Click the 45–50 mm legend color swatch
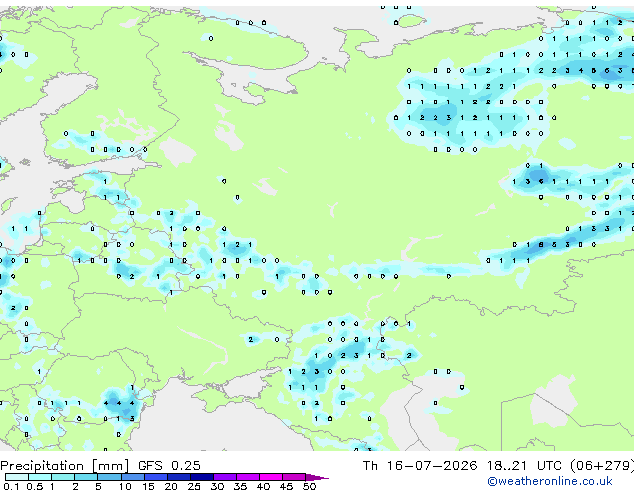The width and height of the screenshot is (634, 490). coord(294,477)
